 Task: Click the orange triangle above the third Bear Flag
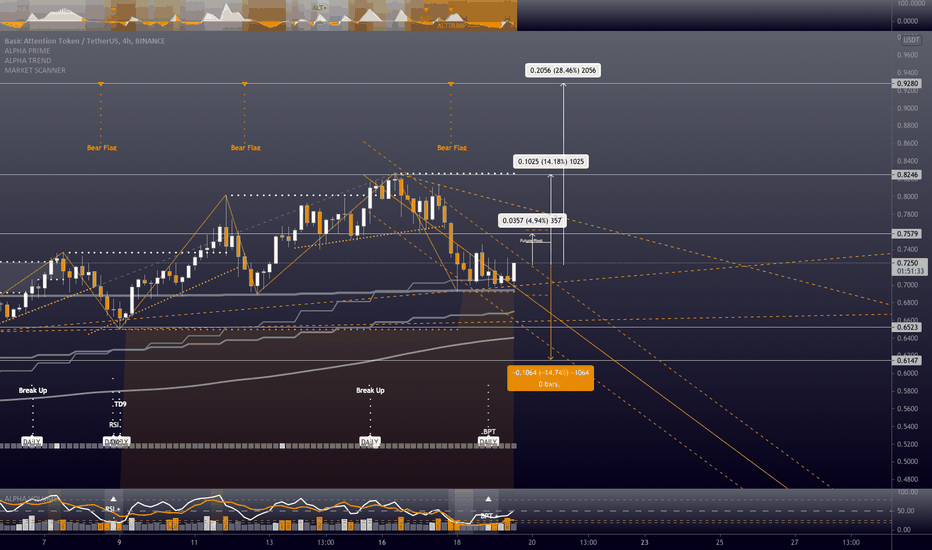point(451,84)
